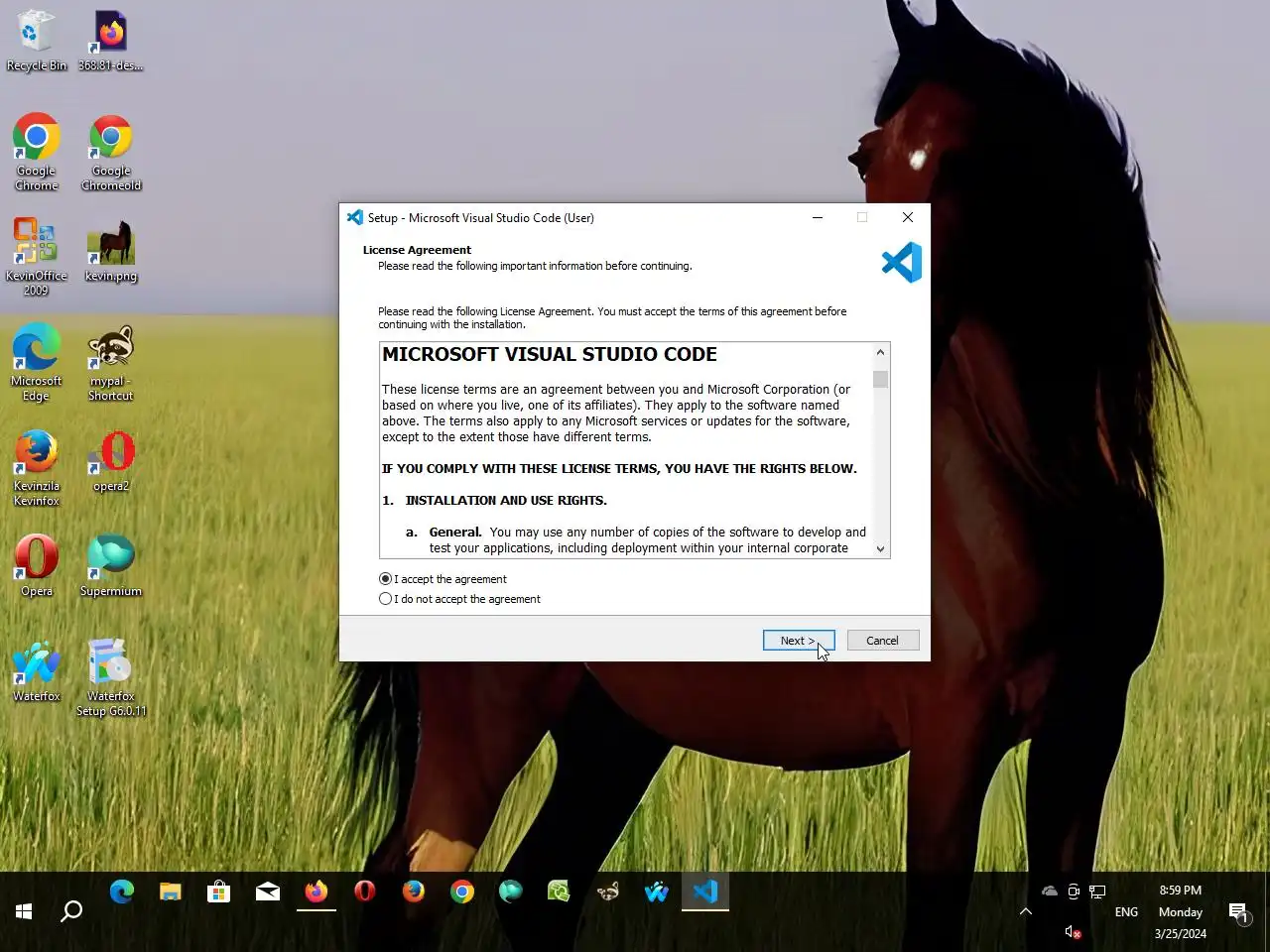Click 'INSTALLATION AND USE RIGHTS.' text
Viewport: 1270px width, 952px height.
tap(506, 501)
